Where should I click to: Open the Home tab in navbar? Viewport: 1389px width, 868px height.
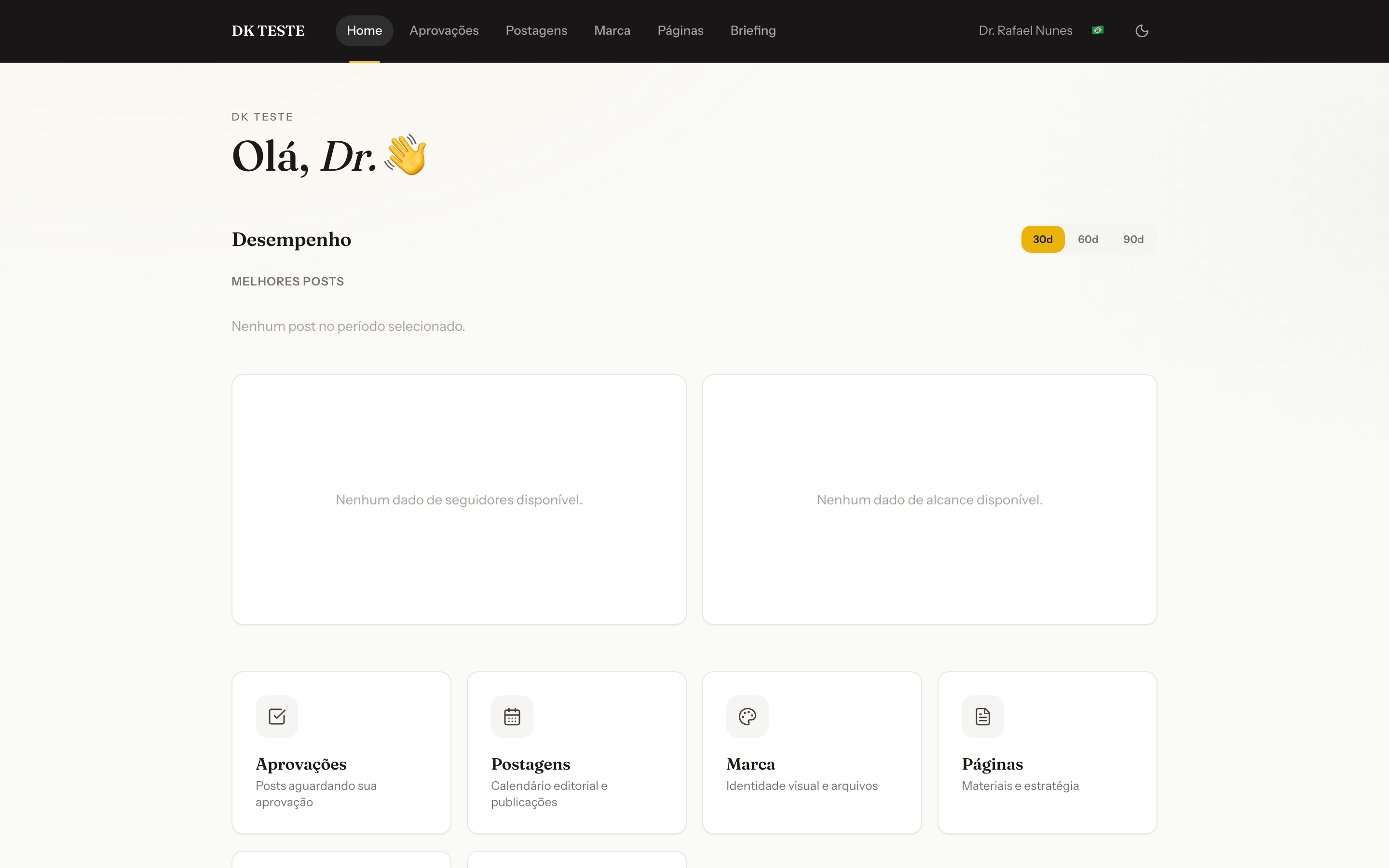pos(365,30)
